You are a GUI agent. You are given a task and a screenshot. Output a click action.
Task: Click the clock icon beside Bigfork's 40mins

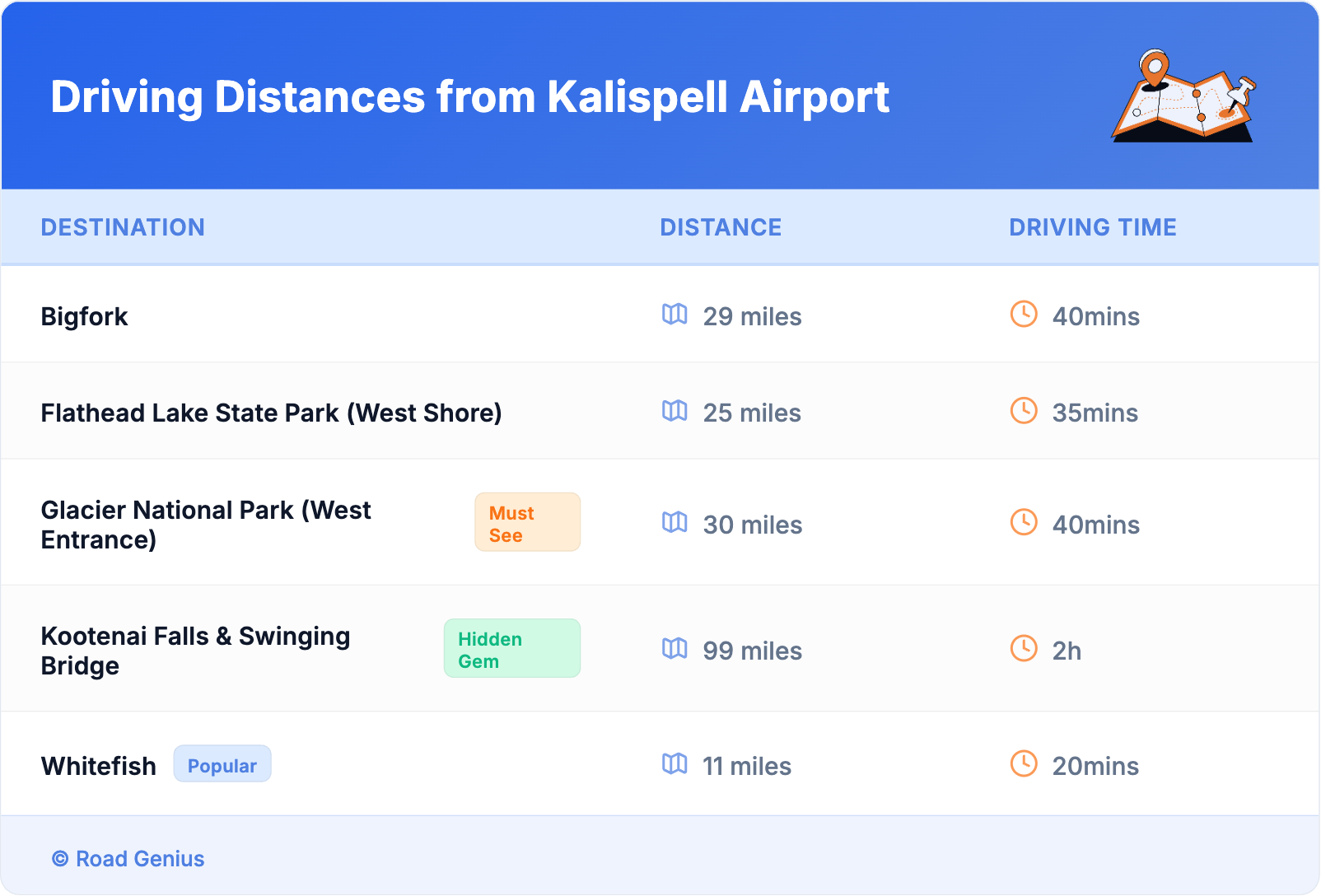click(x=1024, y=315)
